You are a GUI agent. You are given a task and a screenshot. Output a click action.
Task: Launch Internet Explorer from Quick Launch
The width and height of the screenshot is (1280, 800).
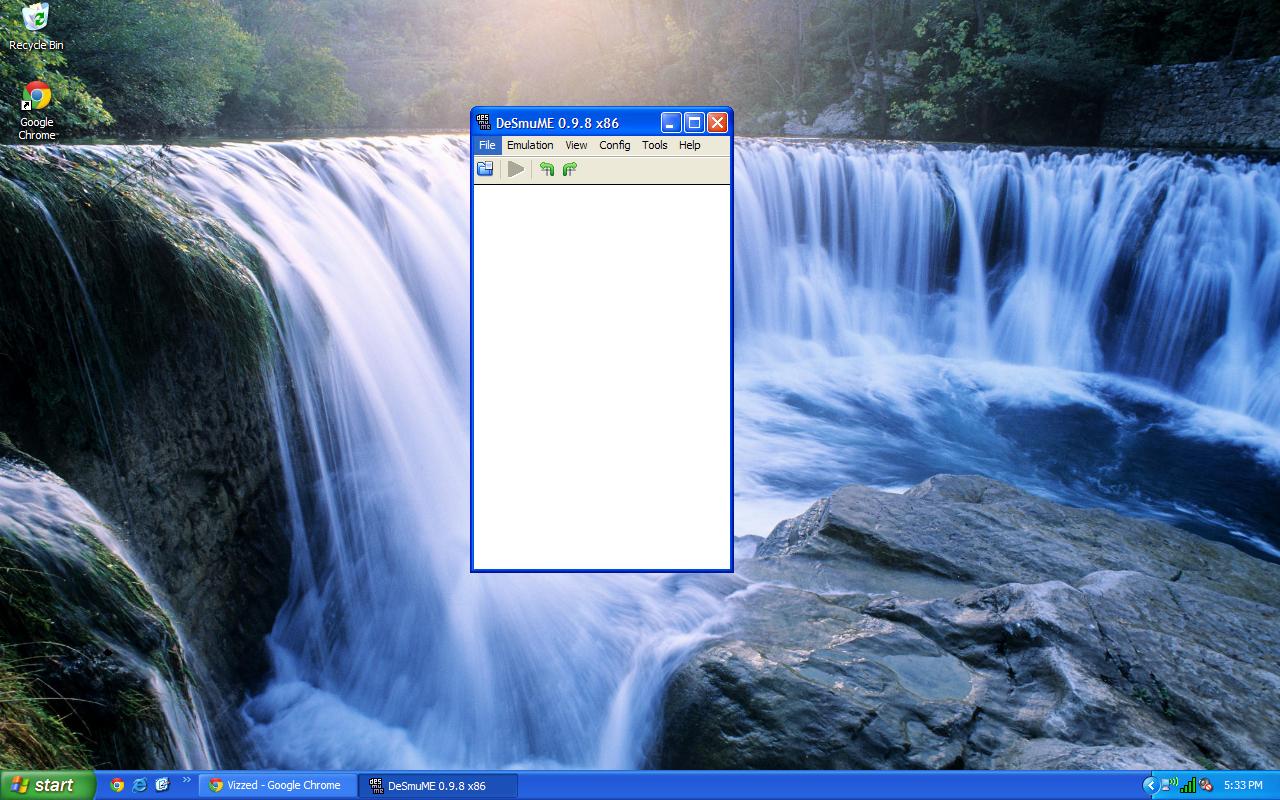pos(140,785)
